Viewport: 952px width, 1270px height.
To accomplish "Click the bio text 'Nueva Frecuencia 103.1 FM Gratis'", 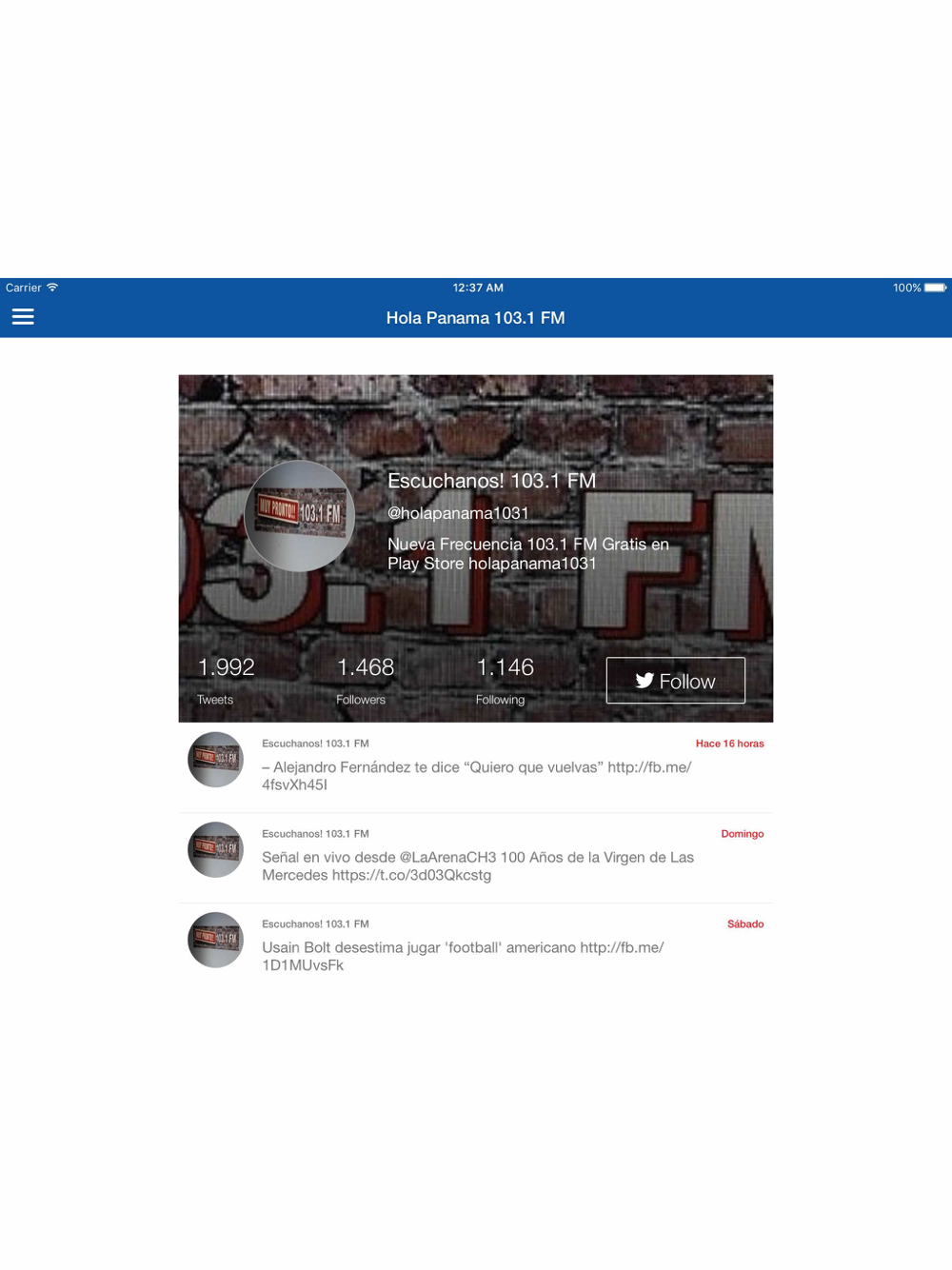I will coord(528,554).
